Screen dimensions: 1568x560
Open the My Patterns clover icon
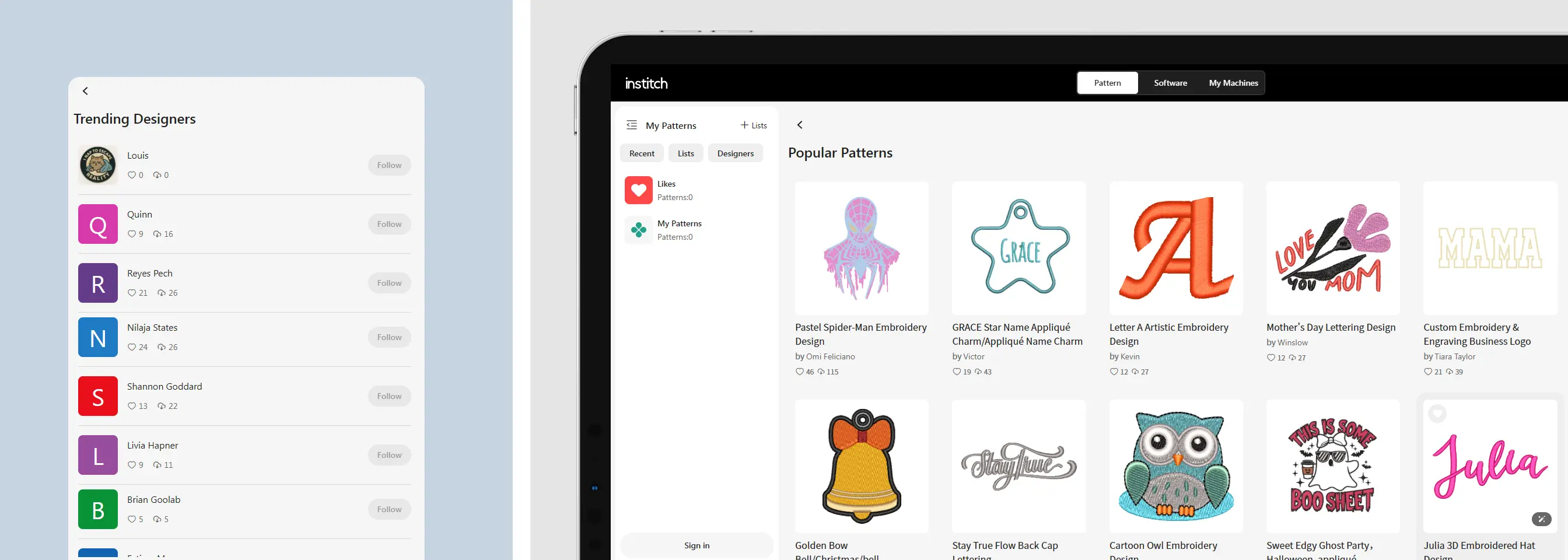point(639,230)
